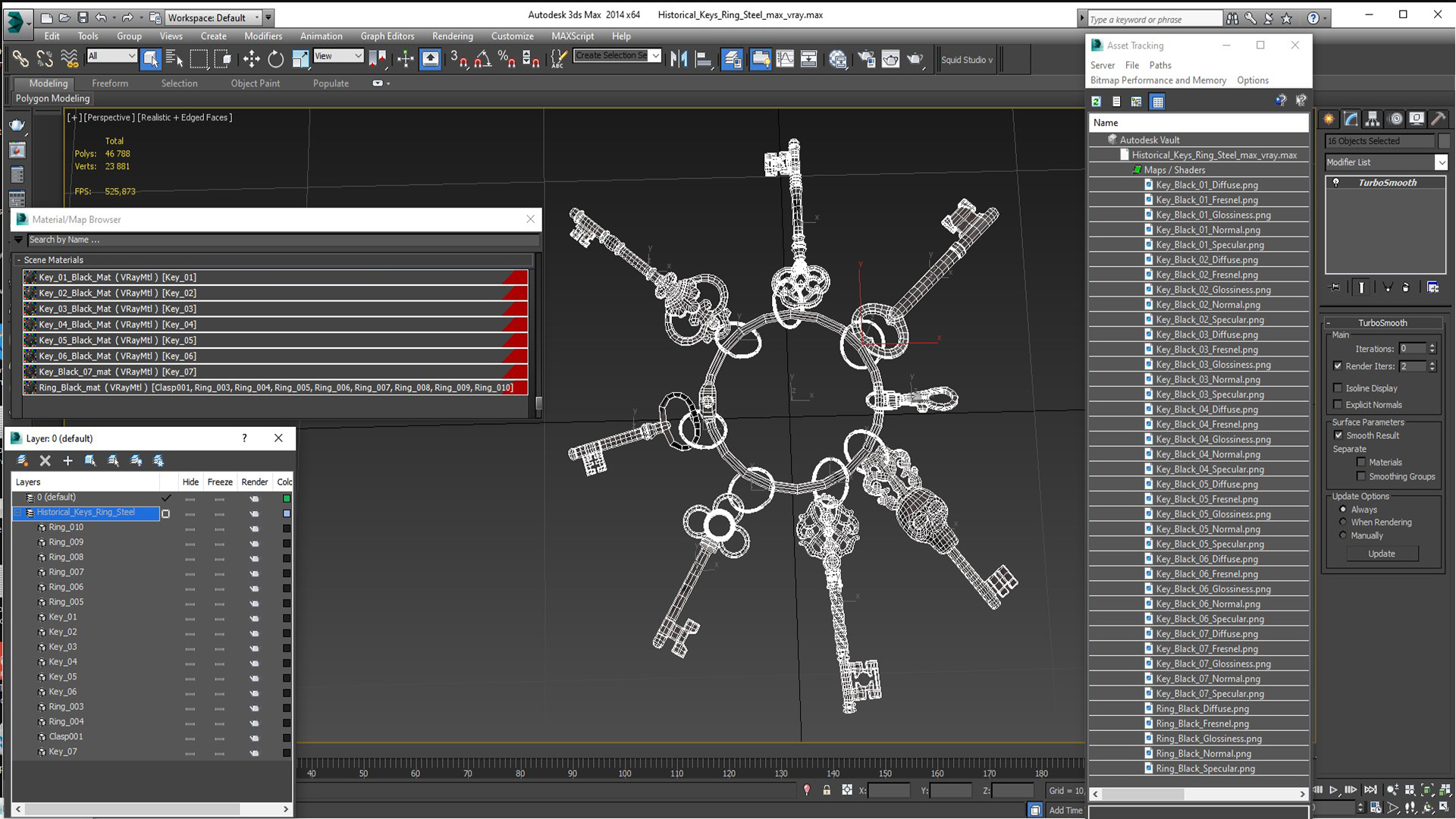
Task: Enable Separate by Materials checkbox
Action: coord(1361,462)
